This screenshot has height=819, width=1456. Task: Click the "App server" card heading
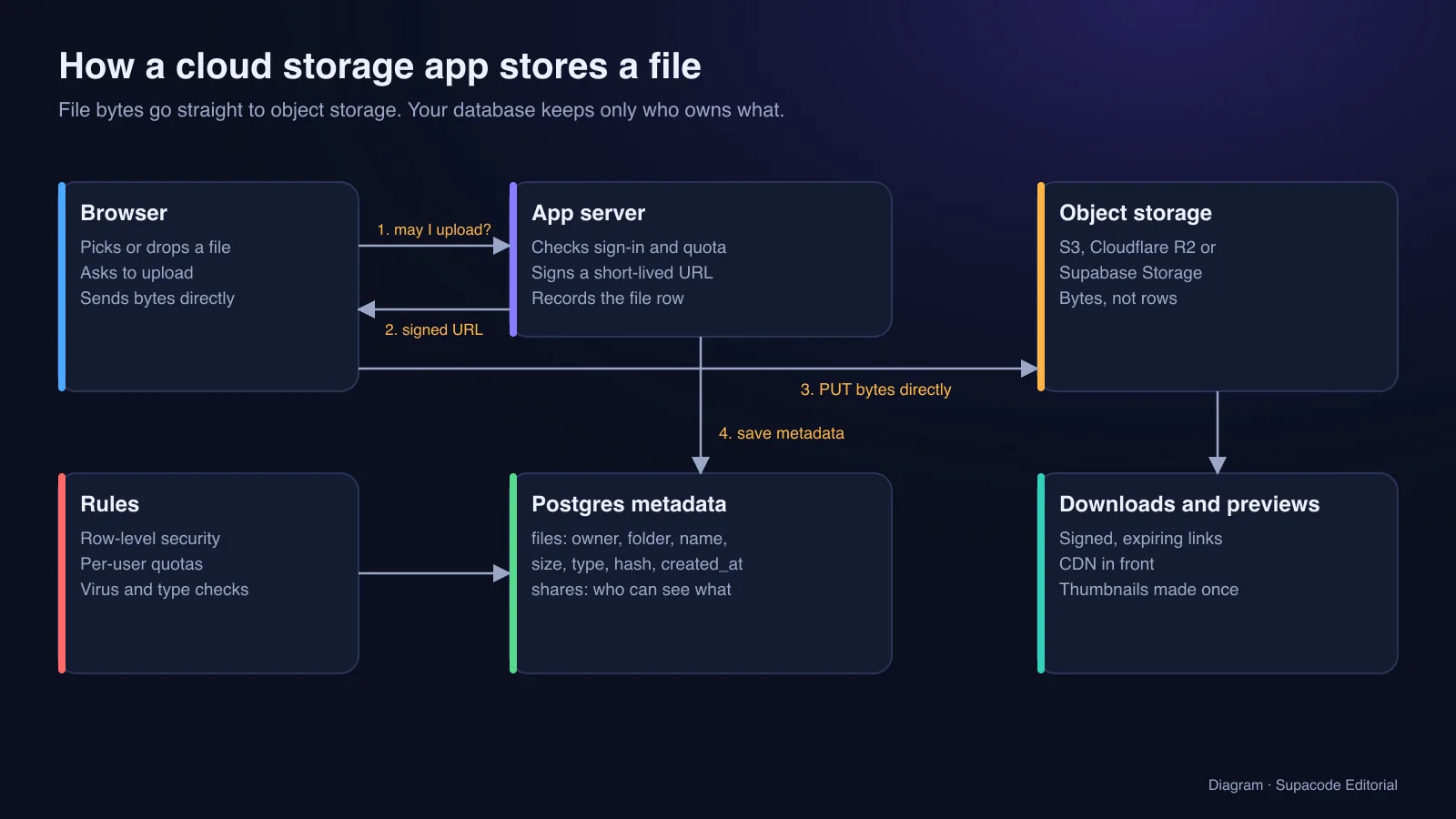588,213
